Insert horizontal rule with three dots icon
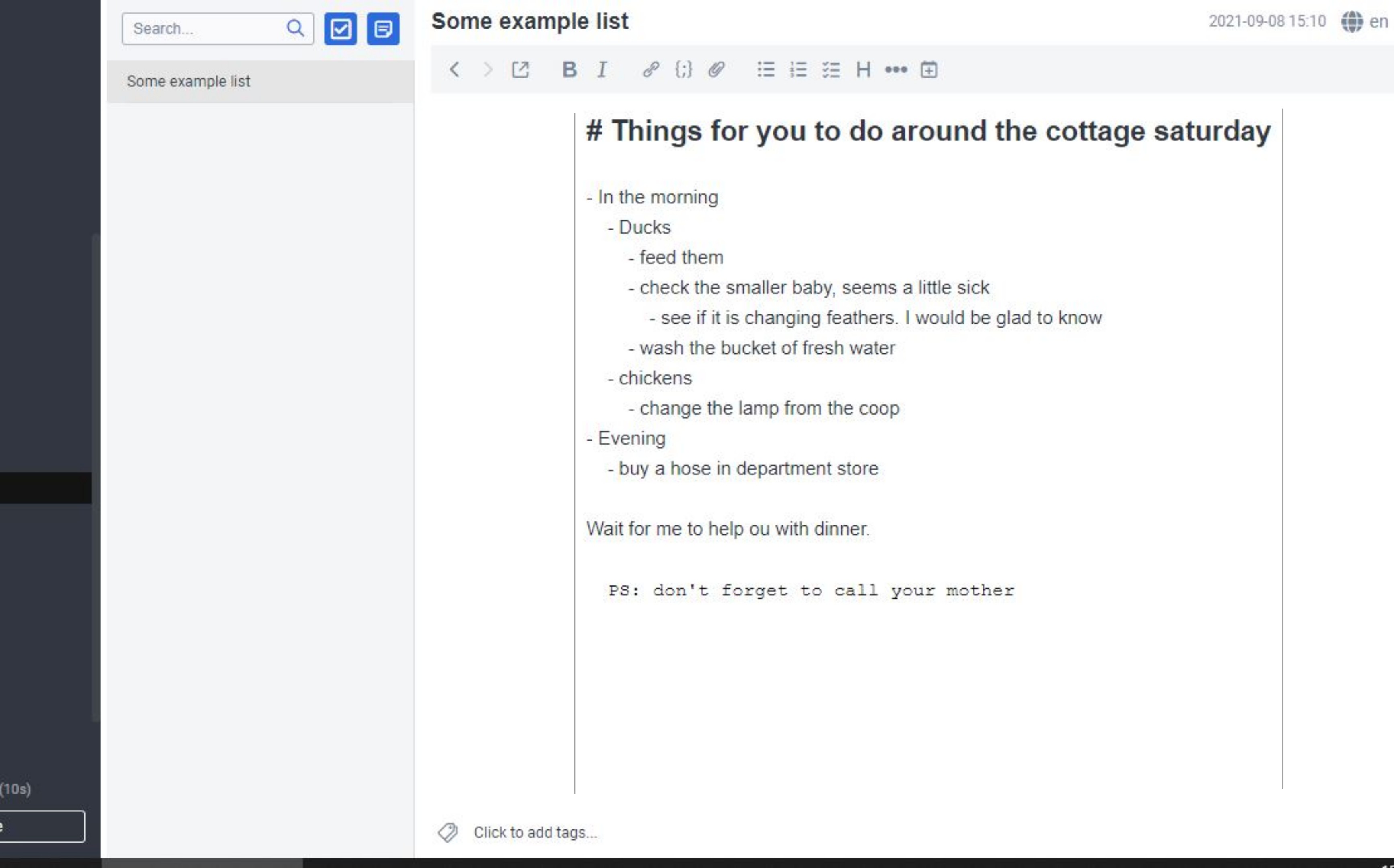1394x868 pixels. click(896, 70)
